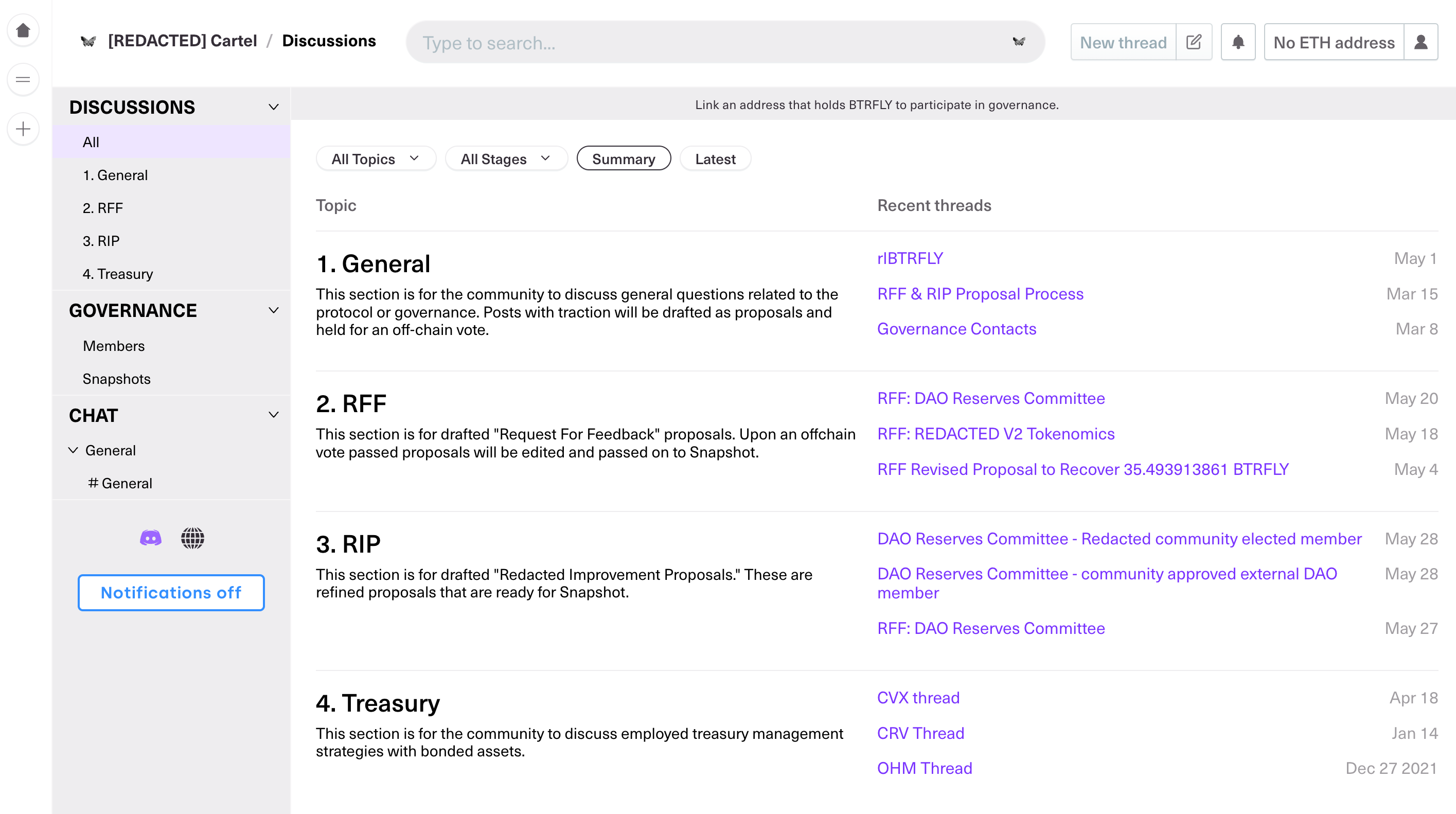Click the plus icon in left rail
Viewport: 1456px width, 814px height.
[x=23, y=130]
